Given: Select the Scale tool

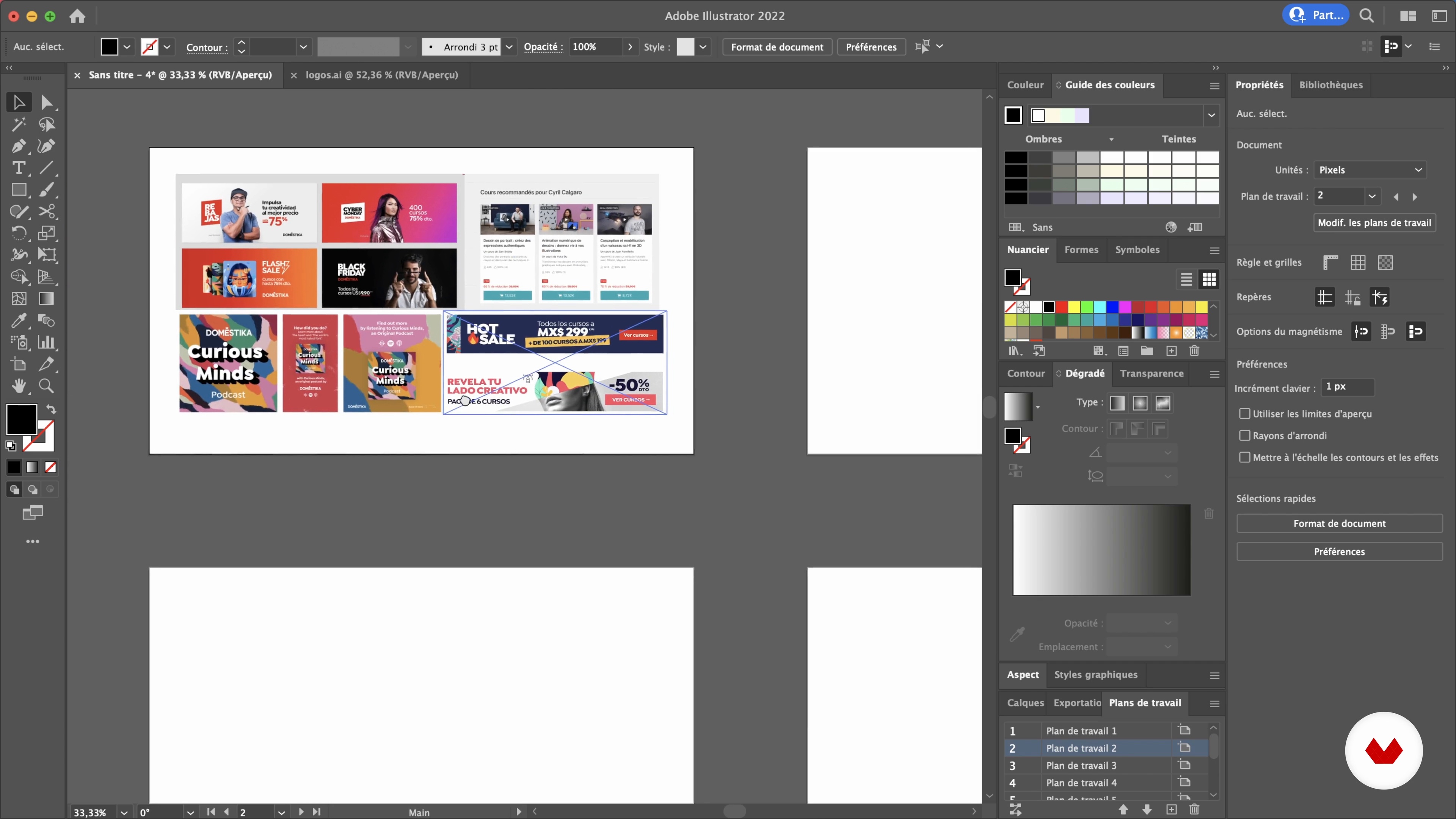Looking at the screenshot, I should (46, 233).
